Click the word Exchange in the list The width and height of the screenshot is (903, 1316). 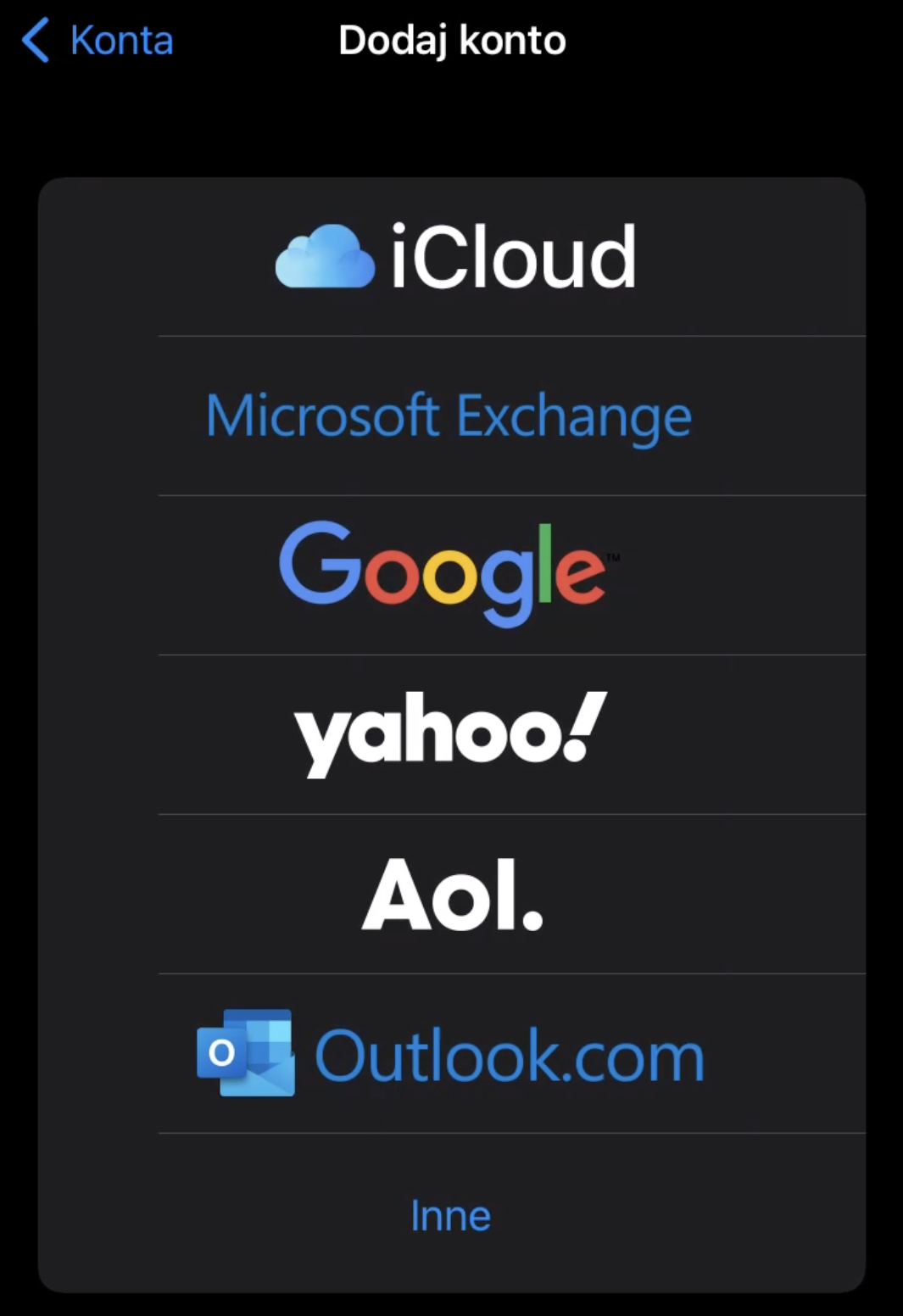pos(574,417)
